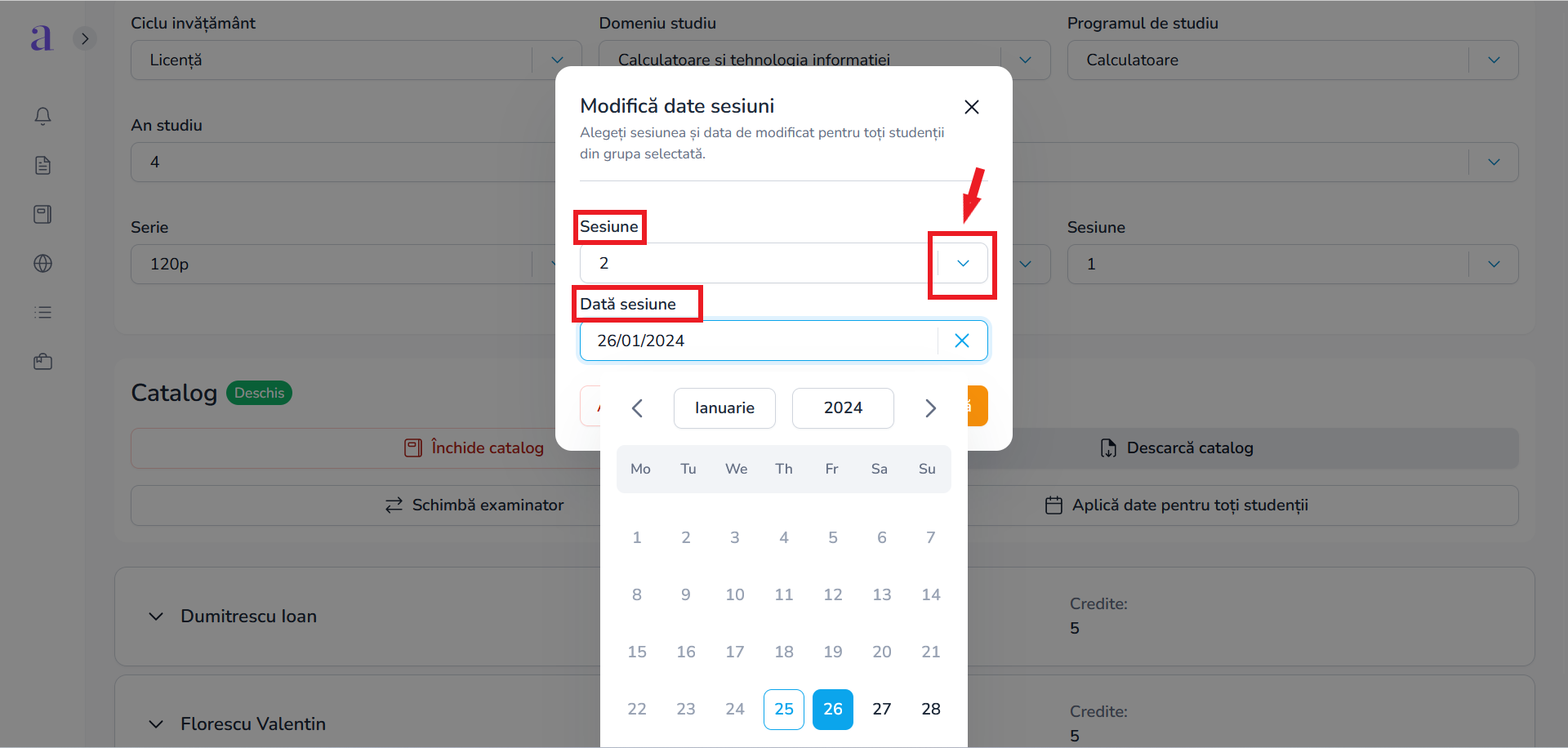Select day 27 in the calendar

tap(882, 709)
